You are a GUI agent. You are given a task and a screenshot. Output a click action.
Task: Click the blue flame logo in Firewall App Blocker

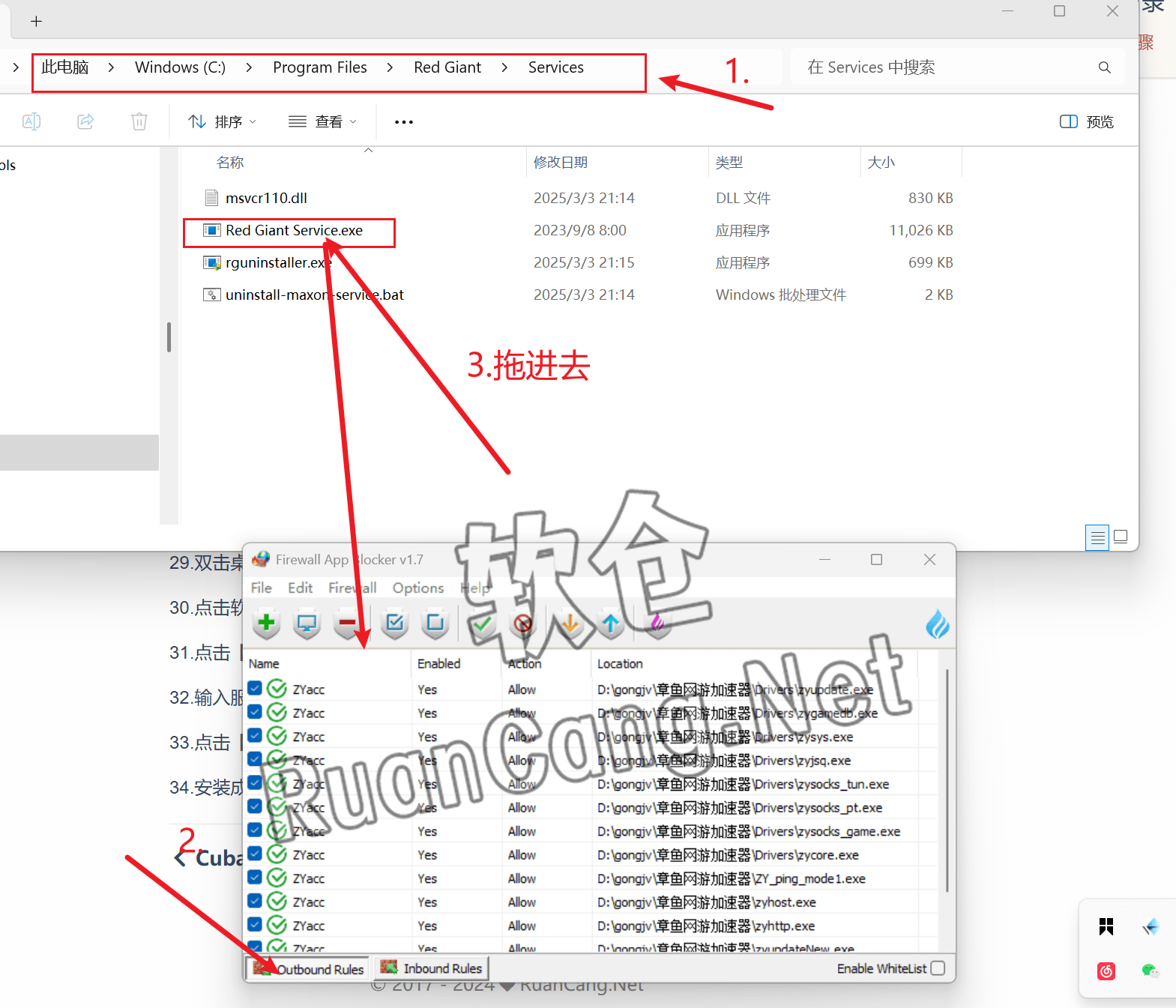tap(937, 624)
